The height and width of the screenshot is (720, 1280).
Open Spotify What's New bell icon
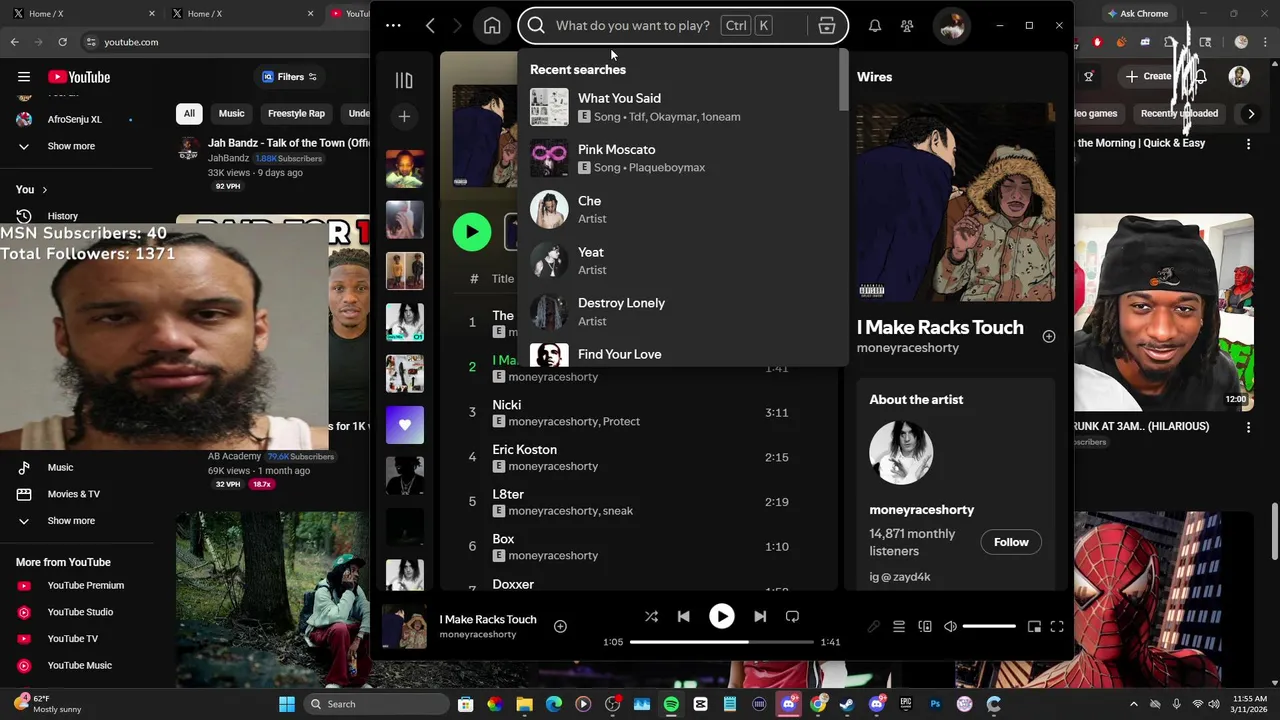(875, 26)
